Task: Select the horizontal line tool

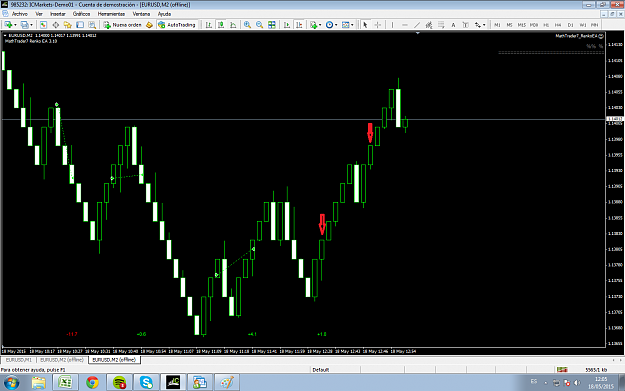Action: tap(405, 25)
